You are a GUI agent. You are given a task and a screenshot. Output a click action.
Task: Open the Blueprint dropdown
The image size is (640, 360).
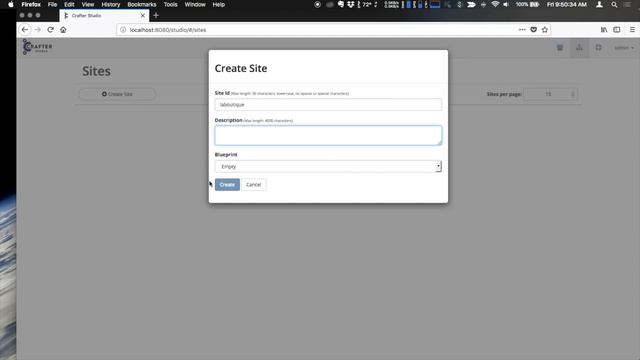[328, 166]
